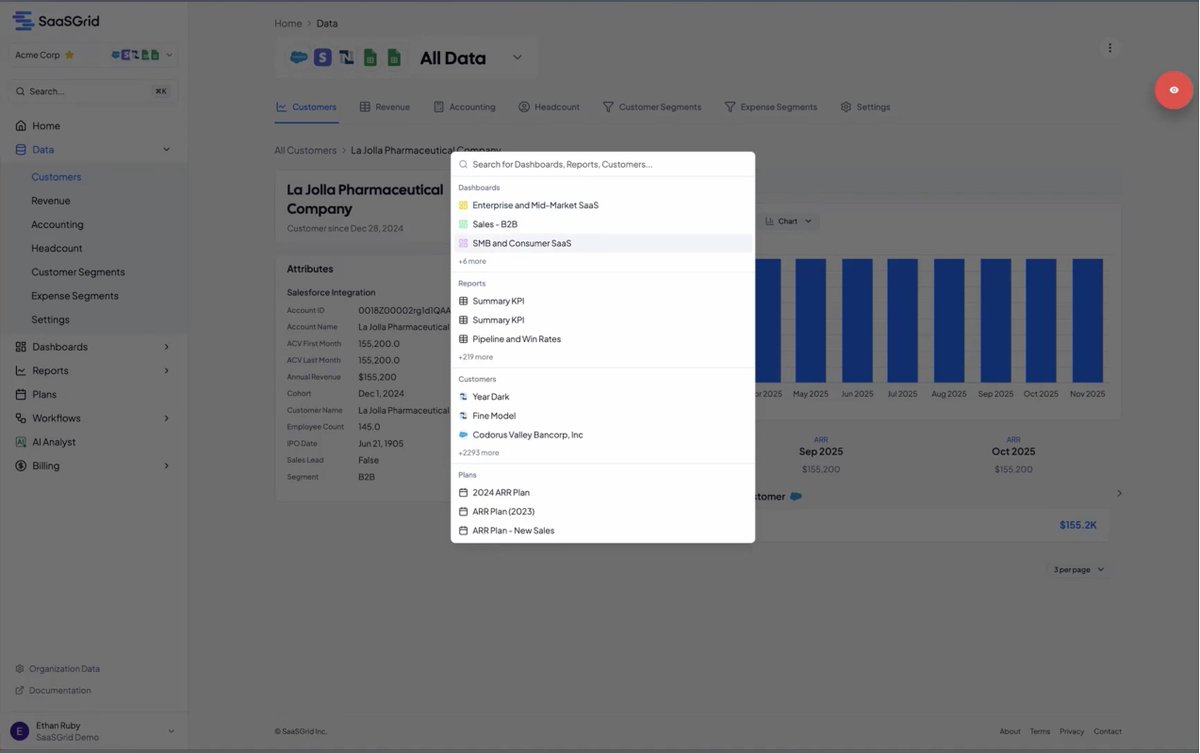
Task: Switch to the Revenue tab
Action: tap(385, 107)
